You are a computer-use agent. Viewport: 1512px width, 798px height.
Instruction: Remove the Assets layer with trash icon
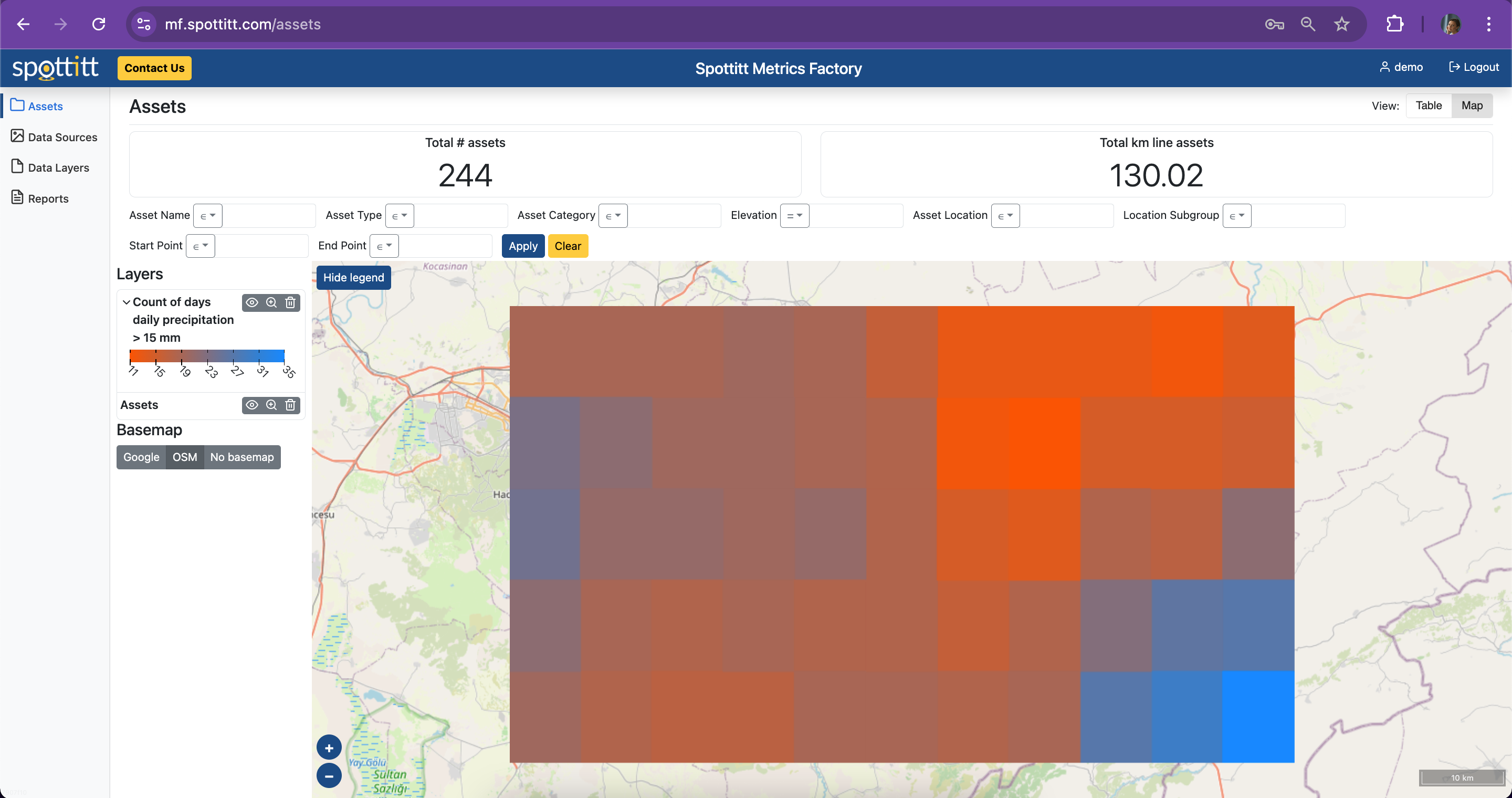[290, 405]
